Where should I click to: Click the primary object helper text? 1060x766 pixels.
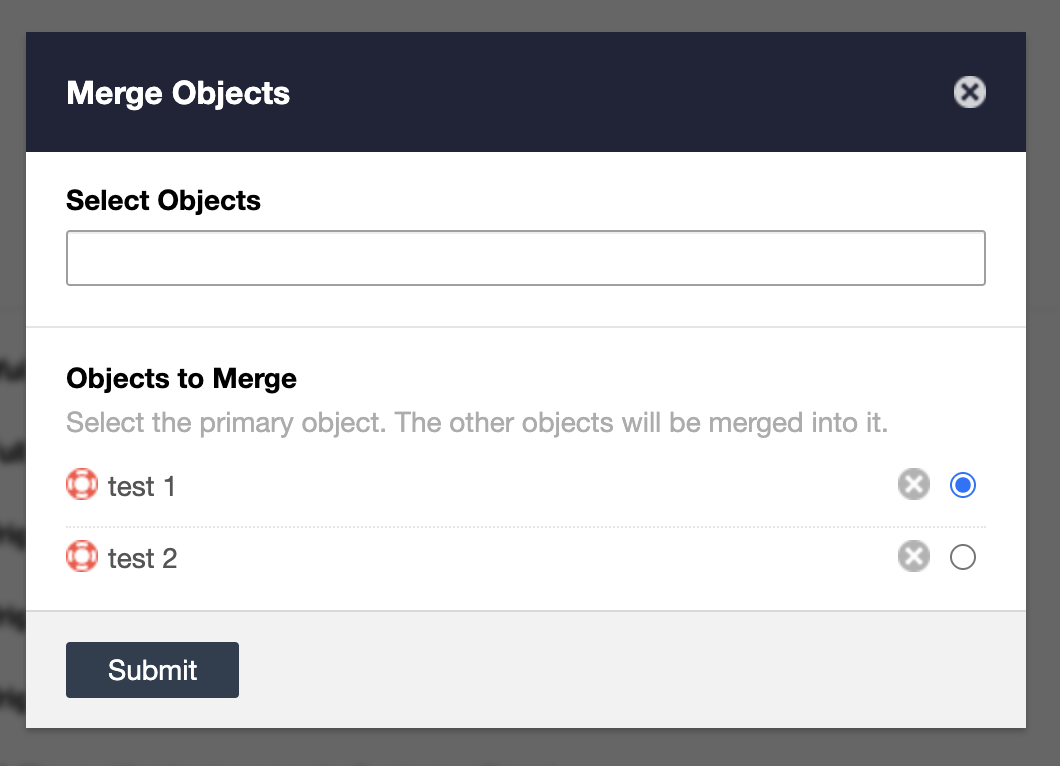point(477,422)
